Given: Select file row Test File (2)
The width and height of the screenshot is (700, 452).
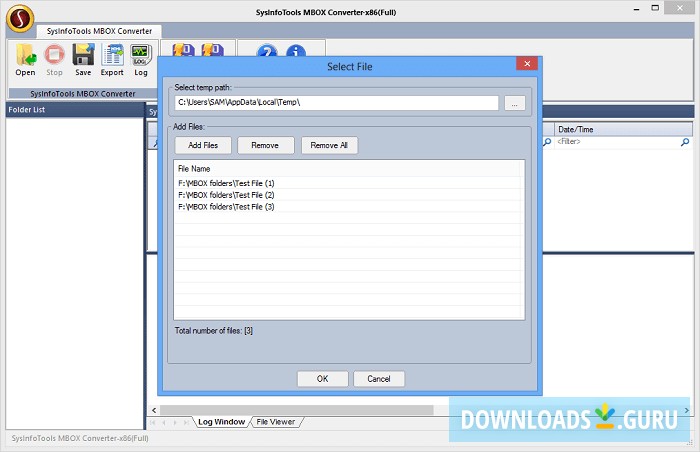Looking at the screenshot, I should point(349,195).
